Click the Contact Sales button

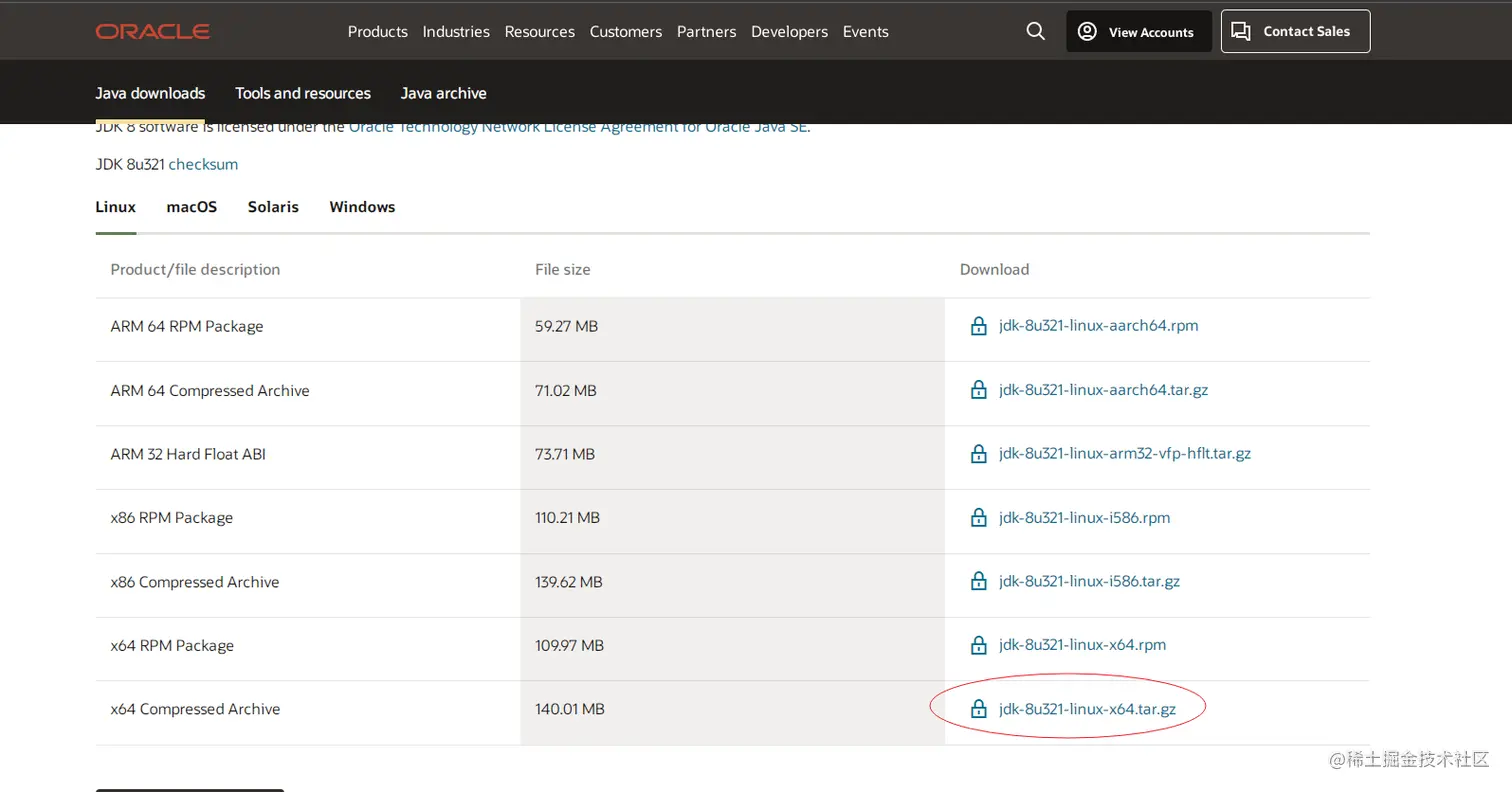(1295, 32)
